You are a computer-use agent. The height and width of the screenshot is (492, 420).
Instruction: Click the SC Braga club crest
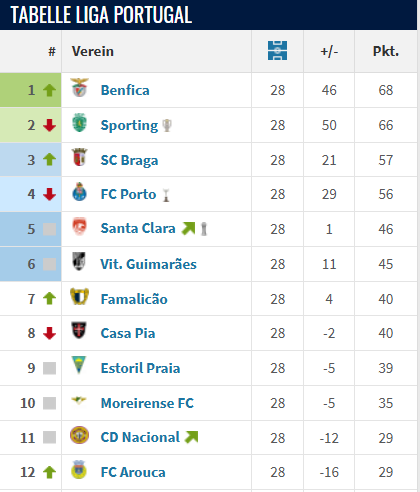point(79,157)
